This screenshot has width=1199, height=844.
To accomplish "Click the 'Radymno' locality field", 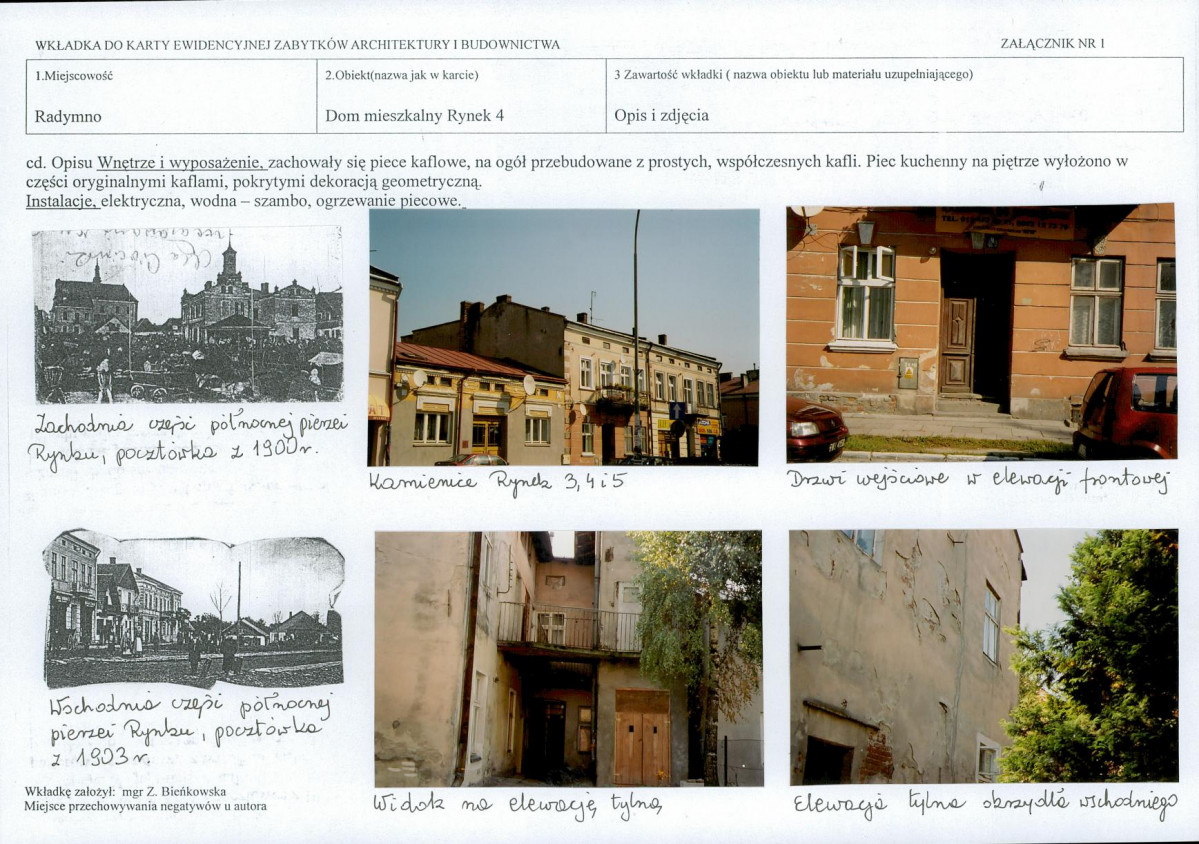I will pos(171,96).
